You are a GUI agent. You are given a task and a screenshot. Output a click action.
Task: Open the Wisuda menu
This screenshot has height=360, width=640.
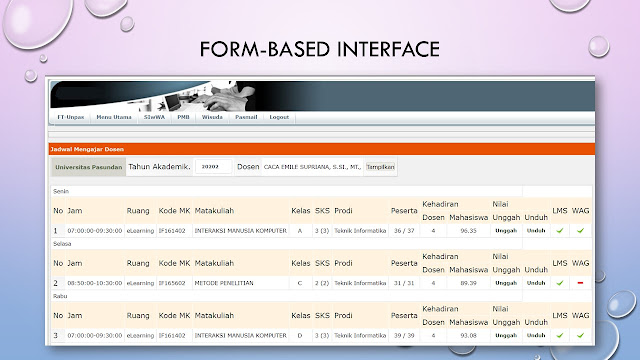click(x=212, y=117)
